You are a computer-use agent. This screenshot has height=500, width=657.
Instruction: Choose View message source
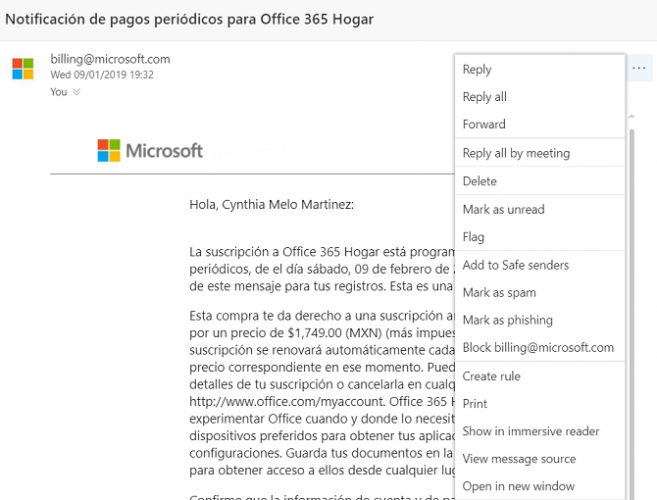point(540,459)
